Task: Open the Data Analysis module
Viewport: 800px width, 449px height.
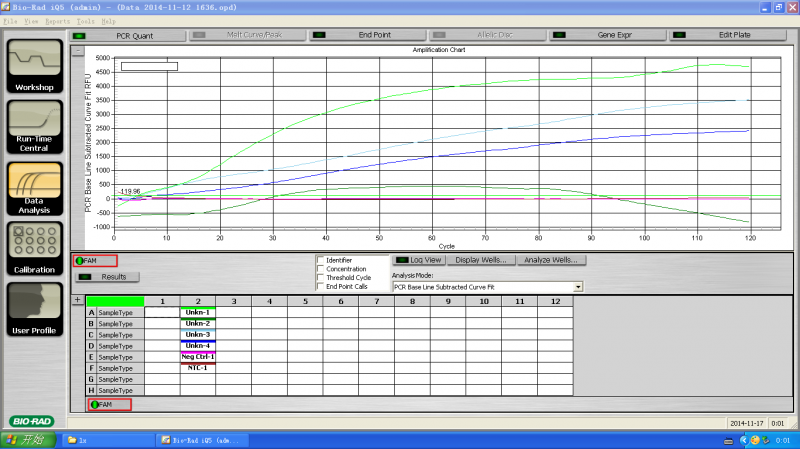Action: (34, 188)
